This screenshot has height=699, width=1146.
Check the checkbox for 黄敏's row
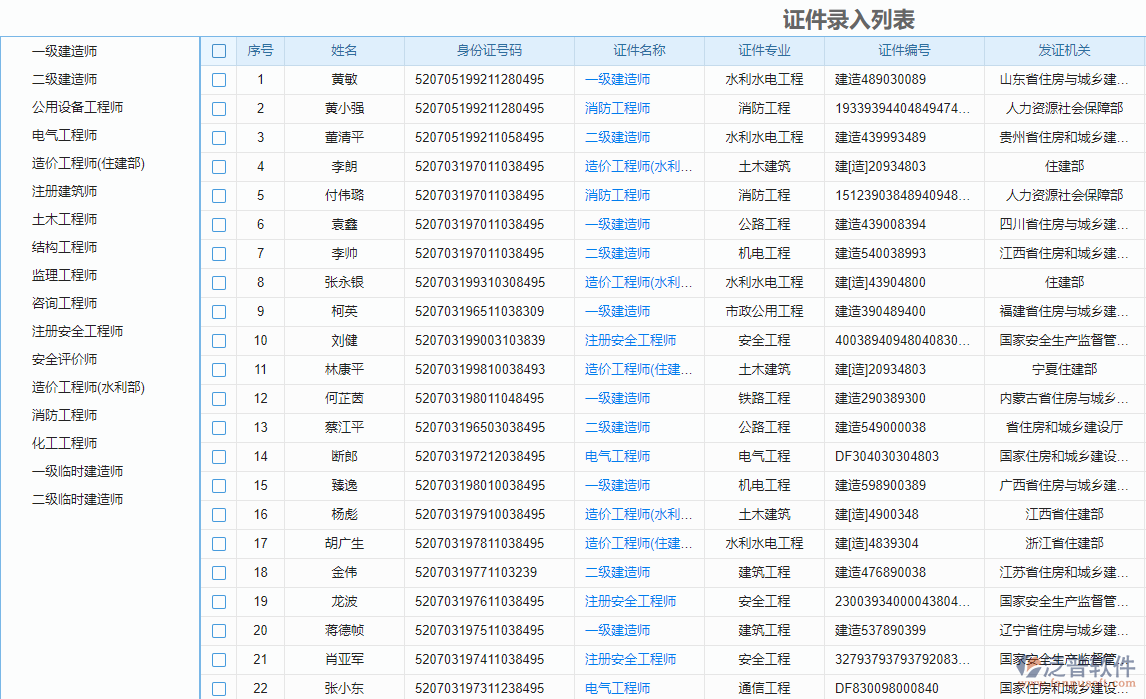(x=218, y=79)
